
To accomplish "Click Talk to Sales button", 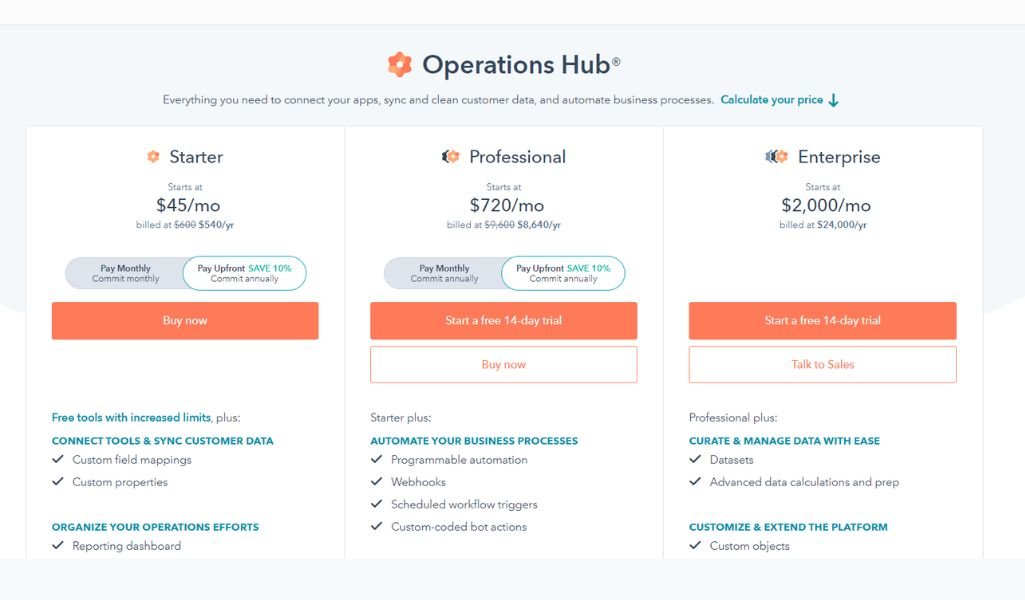I will [x=822, y=365].
